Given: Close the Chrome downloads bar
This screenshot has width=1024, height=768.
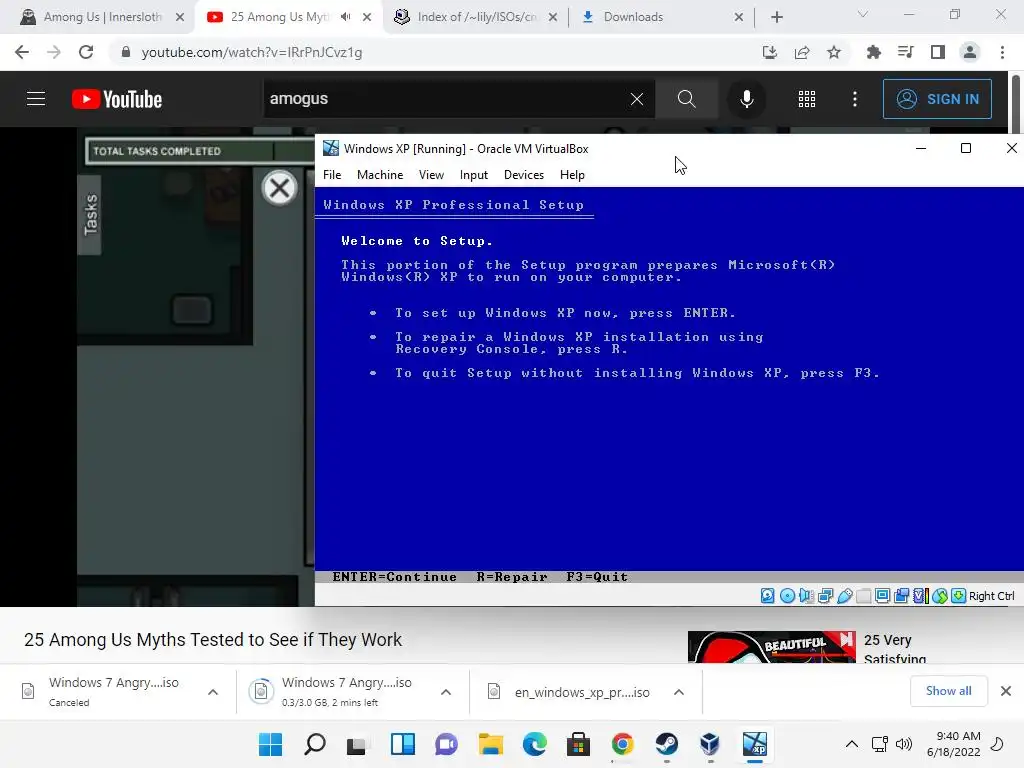Looking at the screenshot, I should tap(1006, 691).
